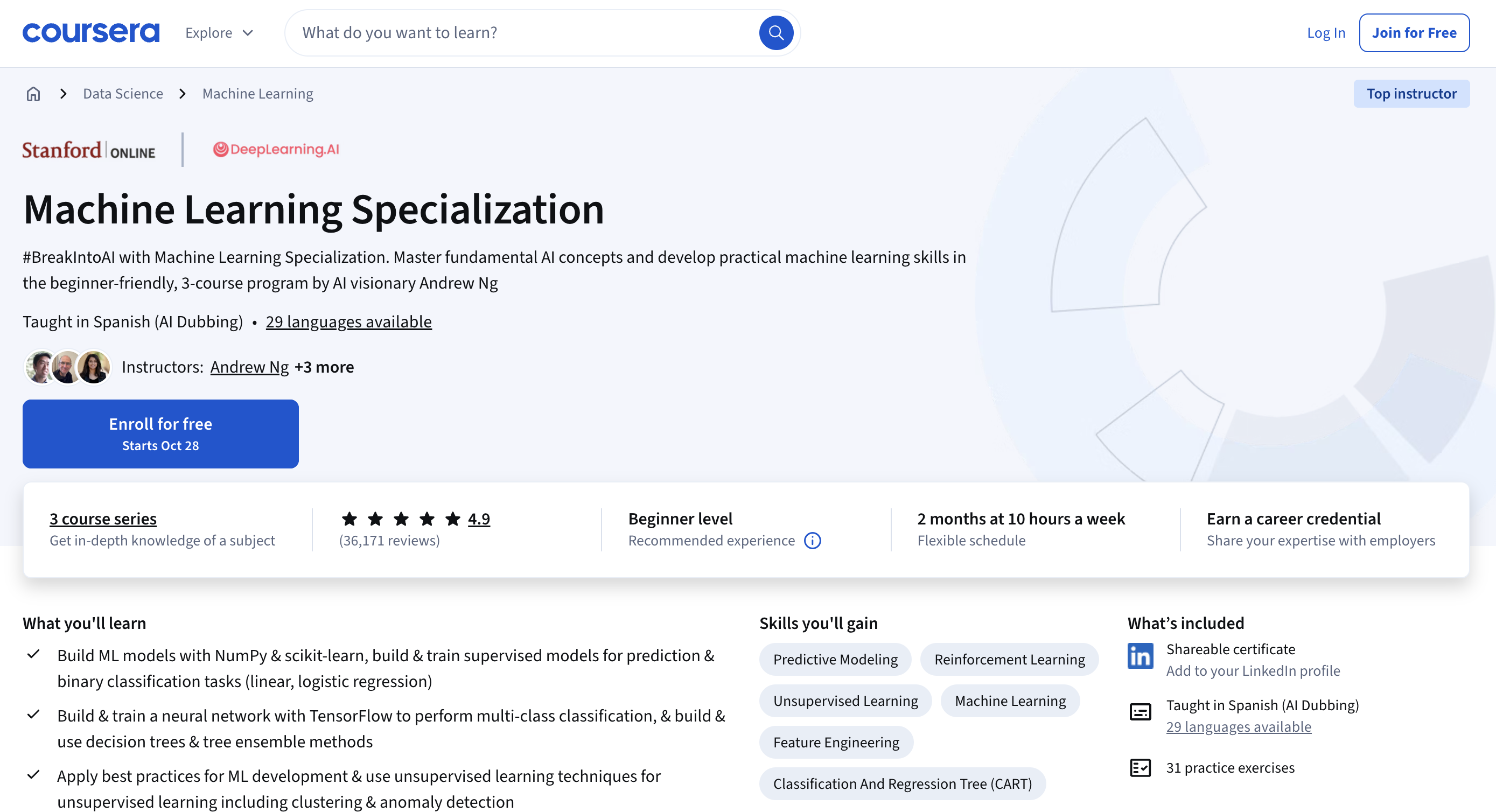Click the search magnifier icon
1496x812 pixels.
(x=776, y=32)
